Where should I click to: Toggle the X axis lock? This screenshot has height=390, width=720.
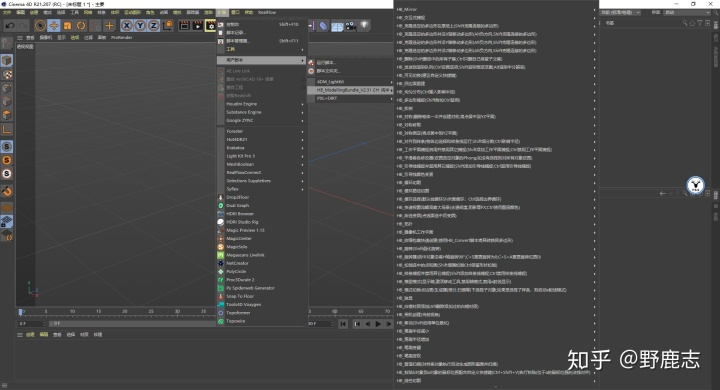tap(127, 26)
